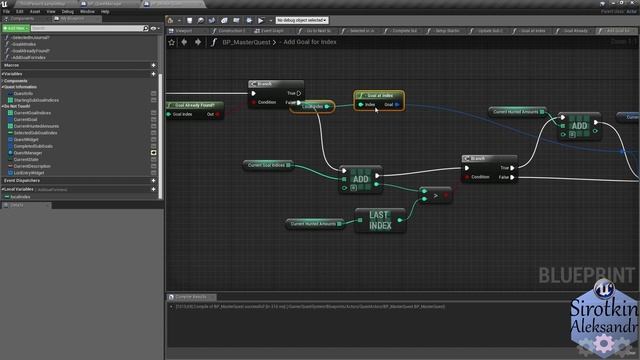Select the AddGoalForIndex function in list
The image size is (640, 360).
(x=29, y=58)
